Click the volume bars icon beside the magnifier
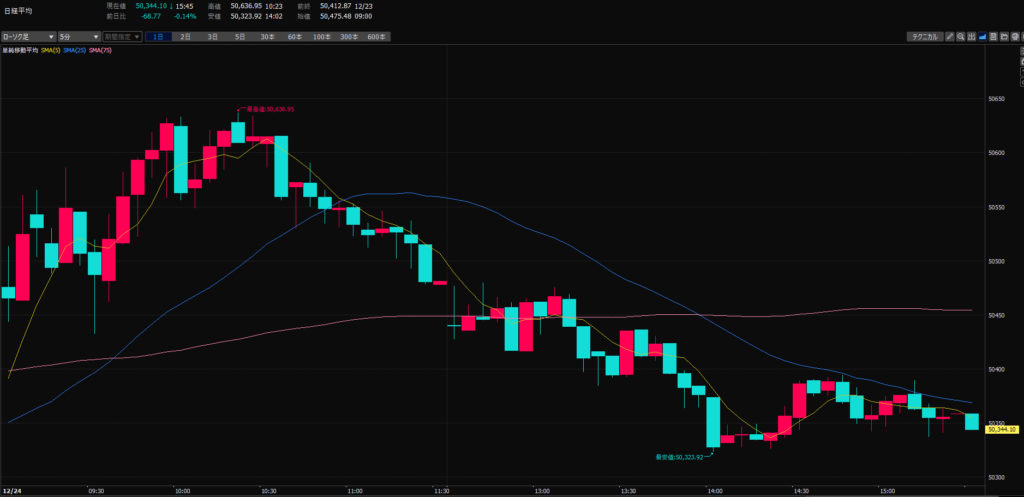The width and height of the screenshot is (1024, 497). 970,37
